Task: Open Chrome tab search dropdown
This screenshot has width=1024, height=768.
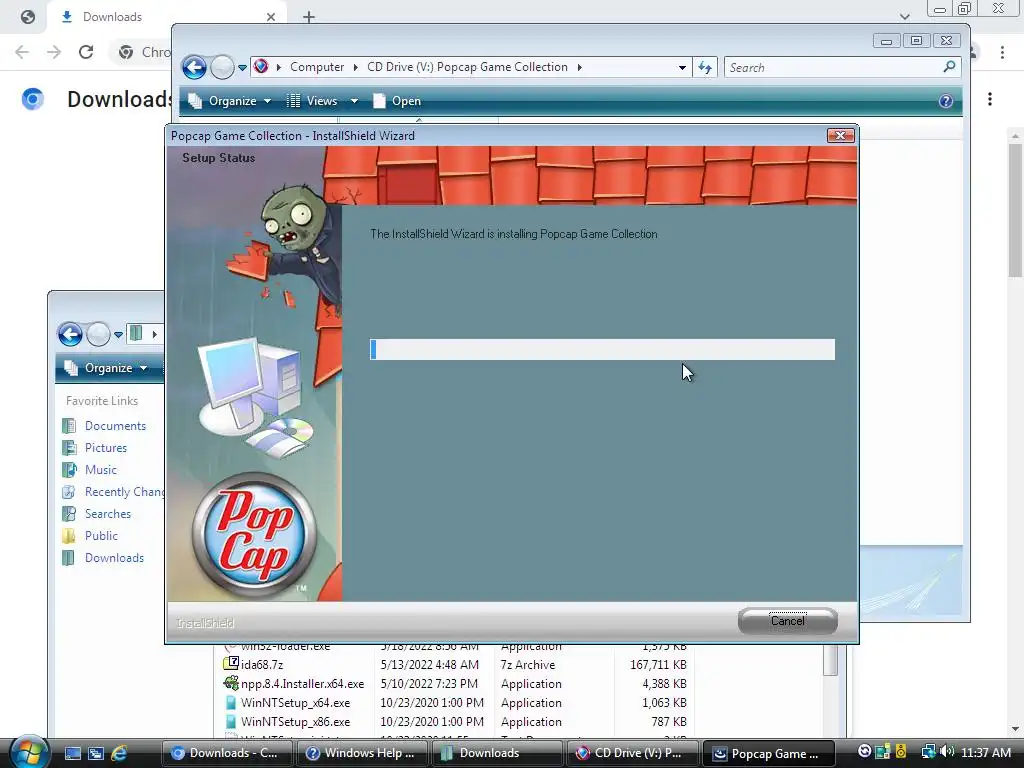Action: (x=904, y=16)
